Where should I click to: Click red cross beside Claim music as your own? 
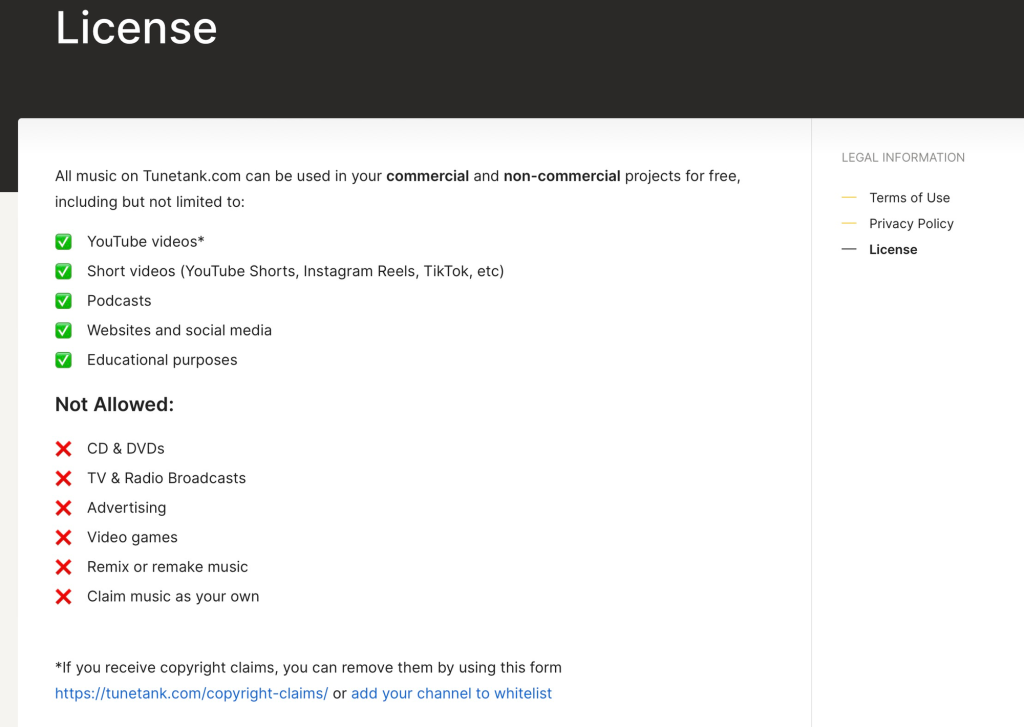(63, 597)
